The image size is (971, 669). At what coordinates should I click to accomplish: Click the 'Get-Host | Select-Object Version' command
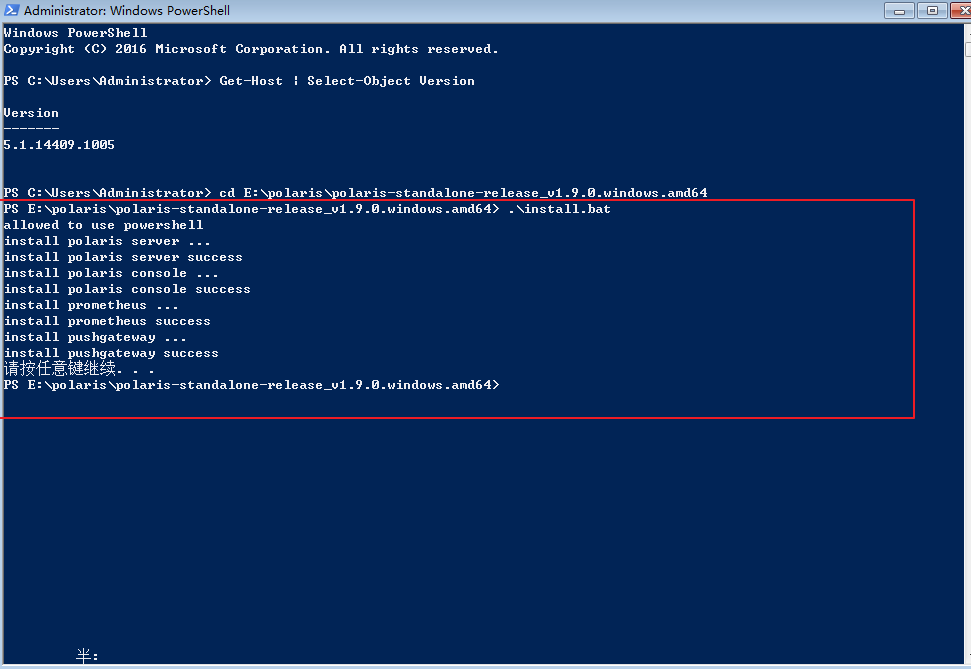coord(347,81)
